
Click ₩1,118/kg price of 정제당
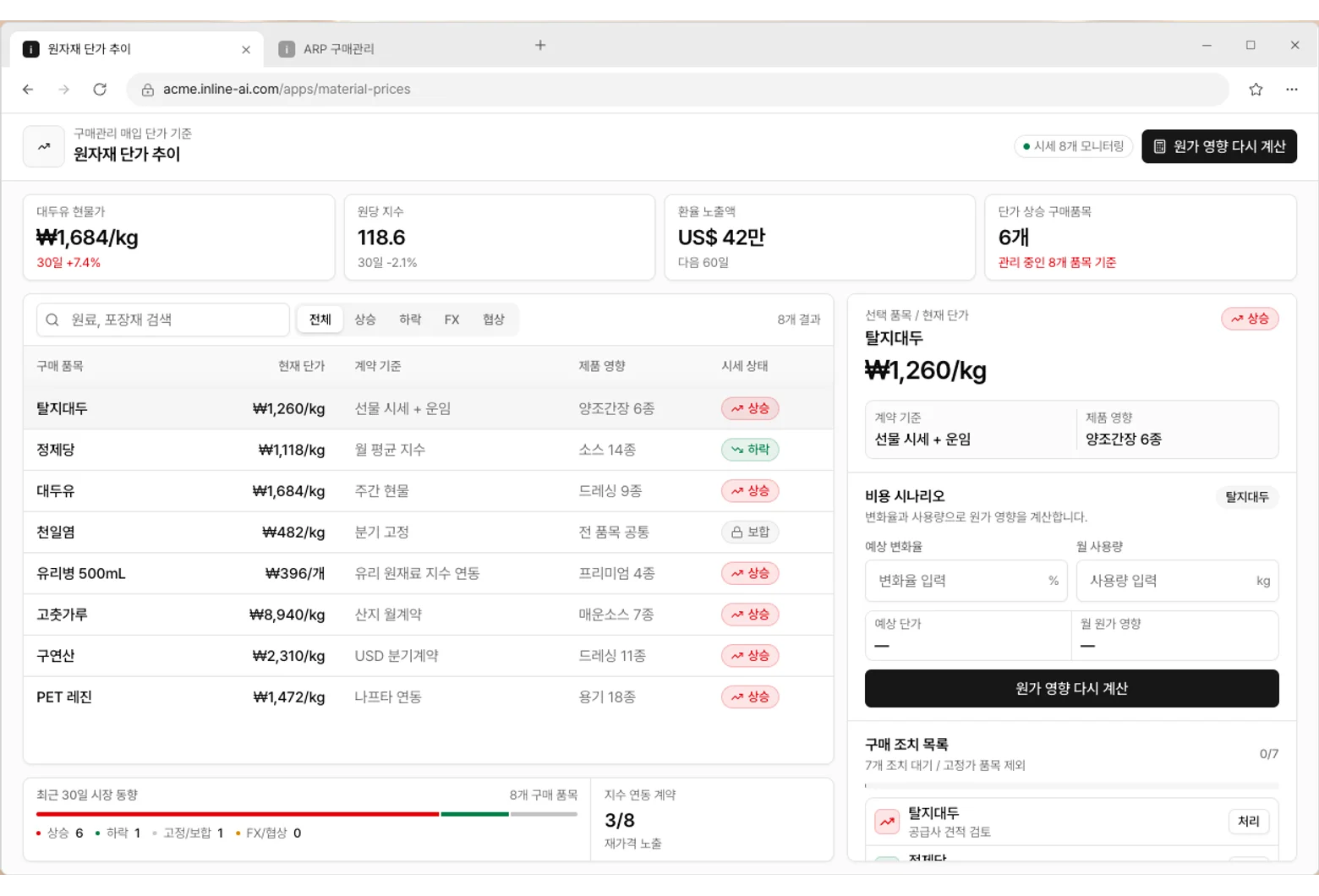click(x=292, y=451)
